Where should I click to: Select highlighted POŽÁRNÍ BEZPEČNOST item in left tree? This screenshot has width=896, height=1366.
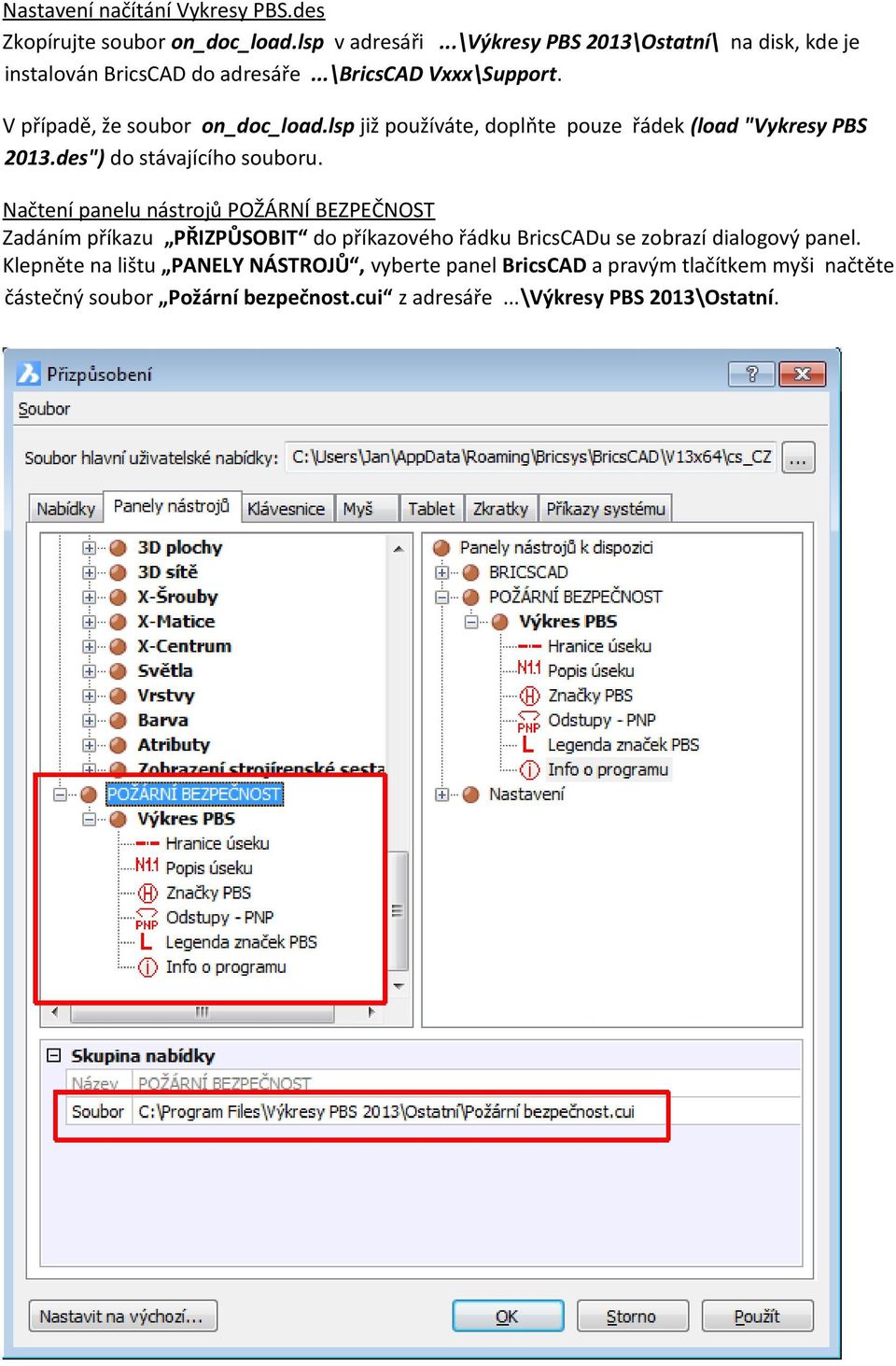point(194,795)
